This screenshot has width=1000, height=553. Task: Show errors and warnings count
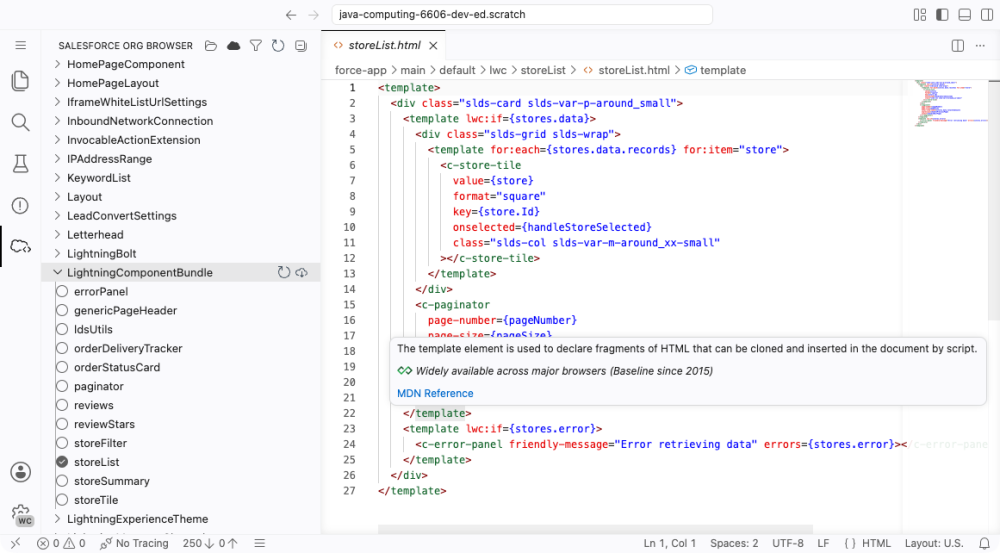point(61,543)
